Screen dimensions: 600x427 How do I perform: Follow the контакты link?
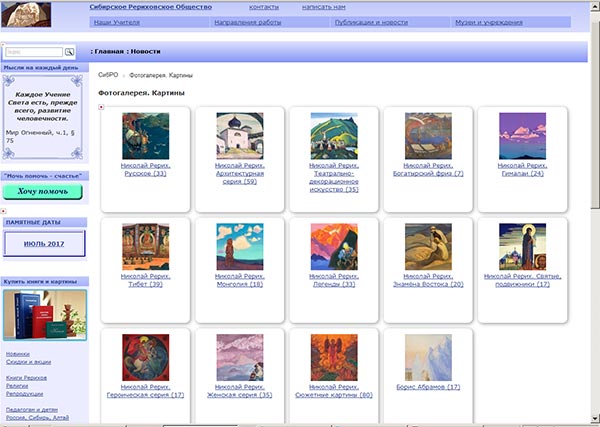pyautogui.click(x=264, y=6)
